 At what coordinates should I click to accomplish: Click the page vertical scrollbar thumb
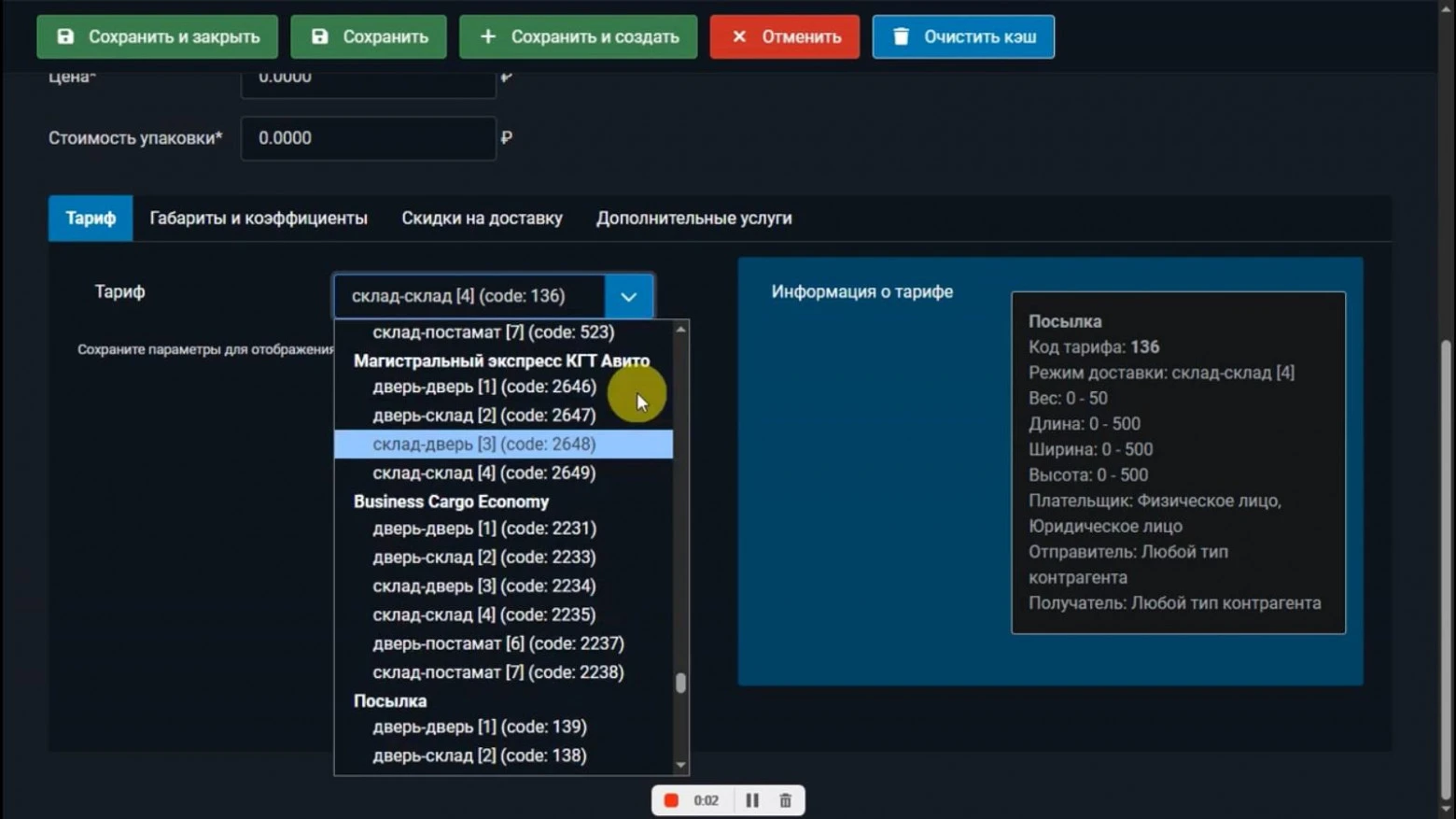click(x=1447, y=568)
